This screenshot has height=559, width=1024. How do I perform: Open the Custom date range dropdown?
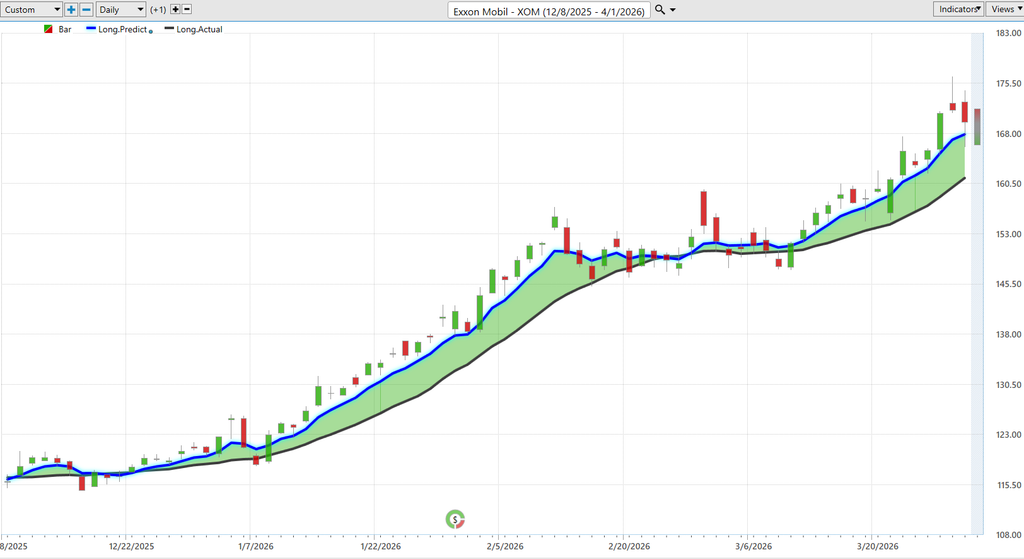click(x=31, y=9)
